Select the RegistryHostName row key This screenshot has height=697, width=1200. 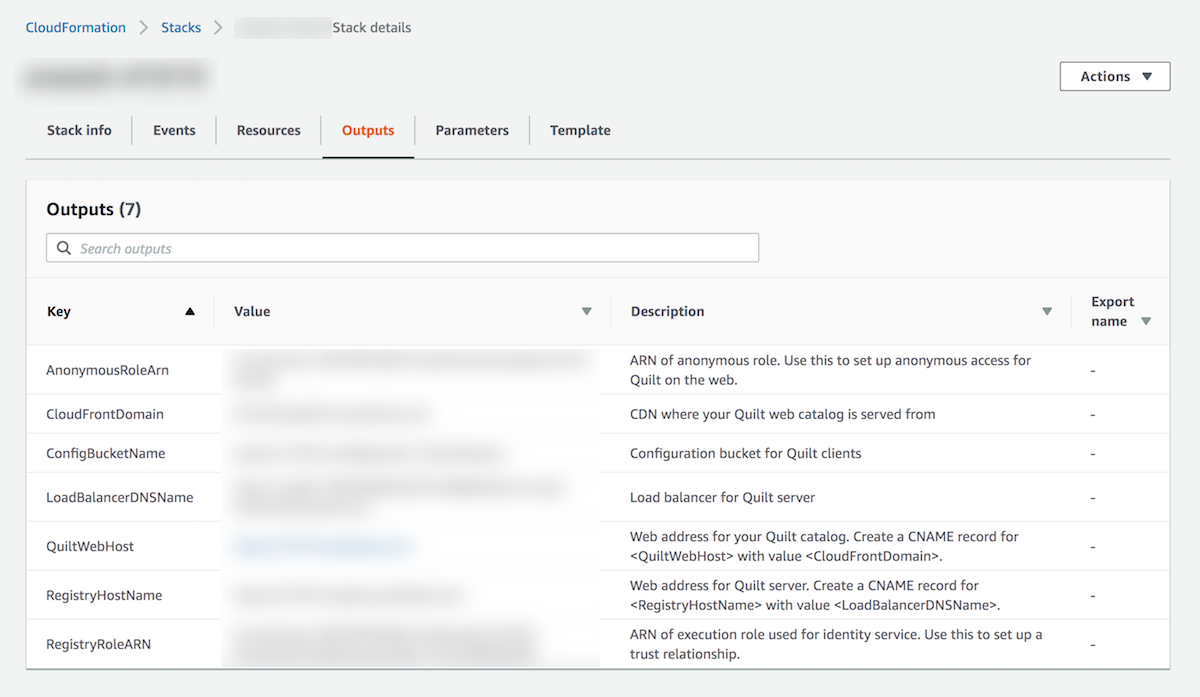pyautogui.click(x=104, y=595)
